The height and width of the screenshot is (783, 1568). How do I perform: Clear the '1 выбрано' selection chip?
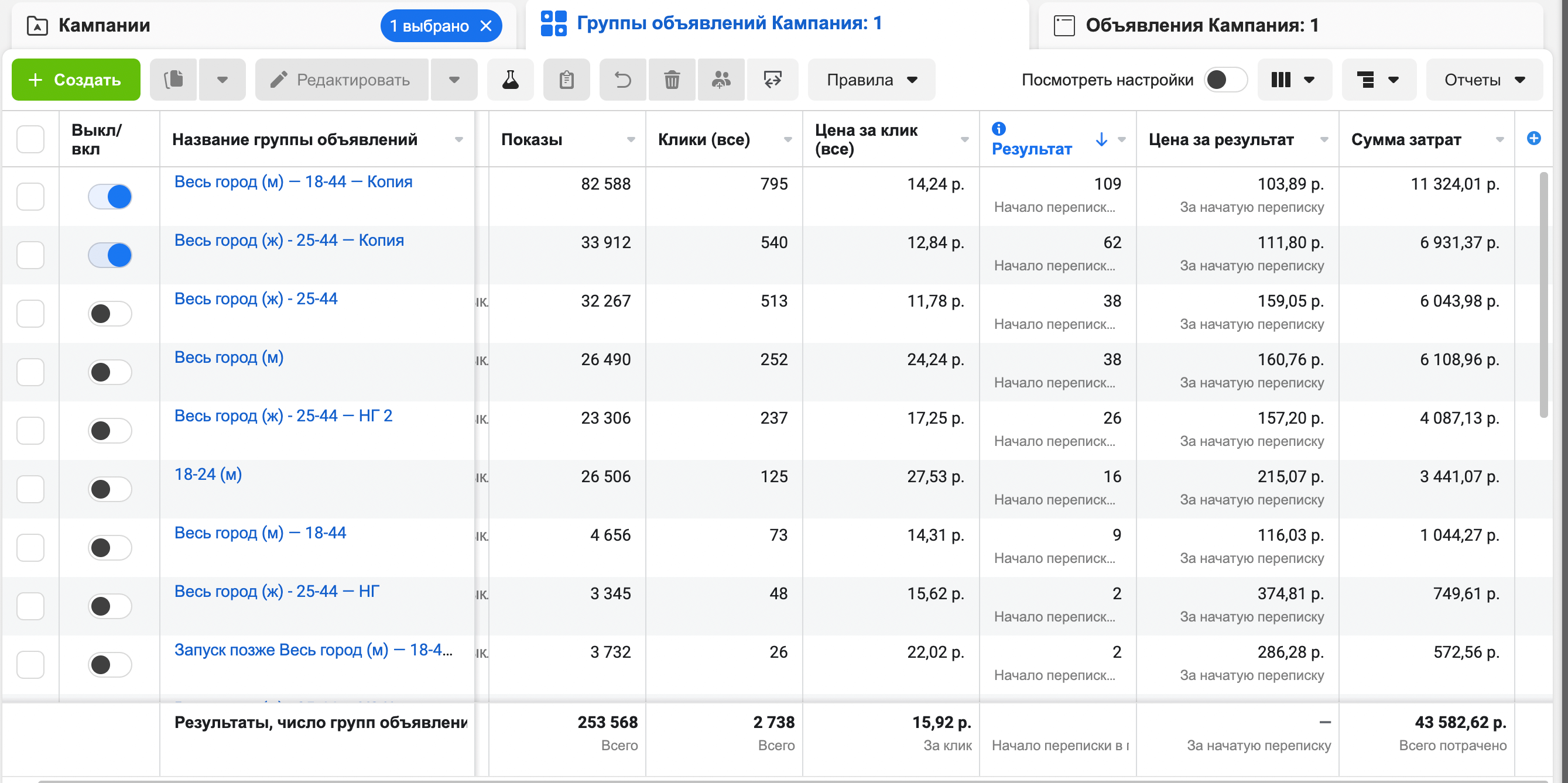click(486, 26)
